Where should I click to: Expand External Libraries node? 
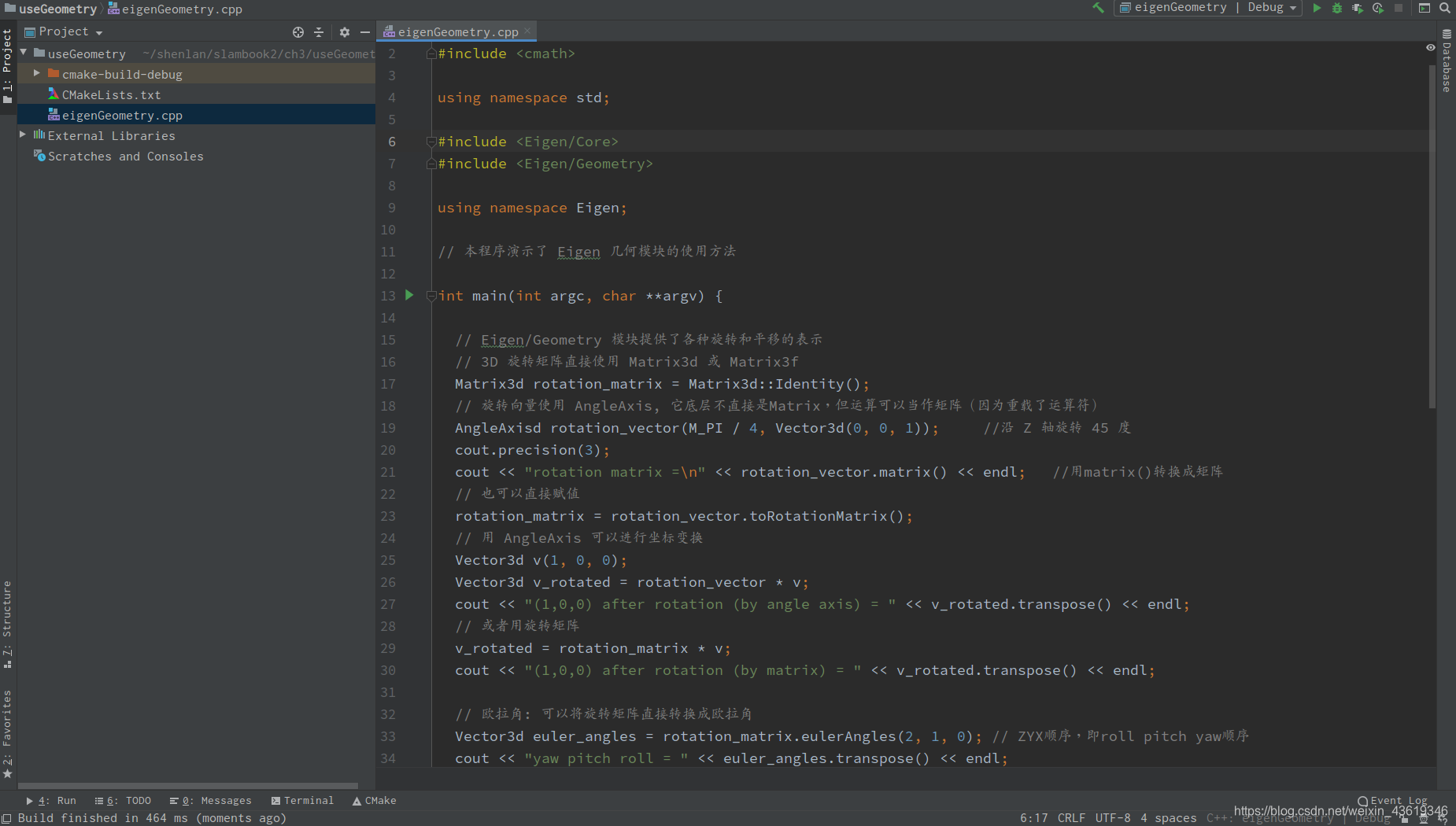(x=23, y=135)
